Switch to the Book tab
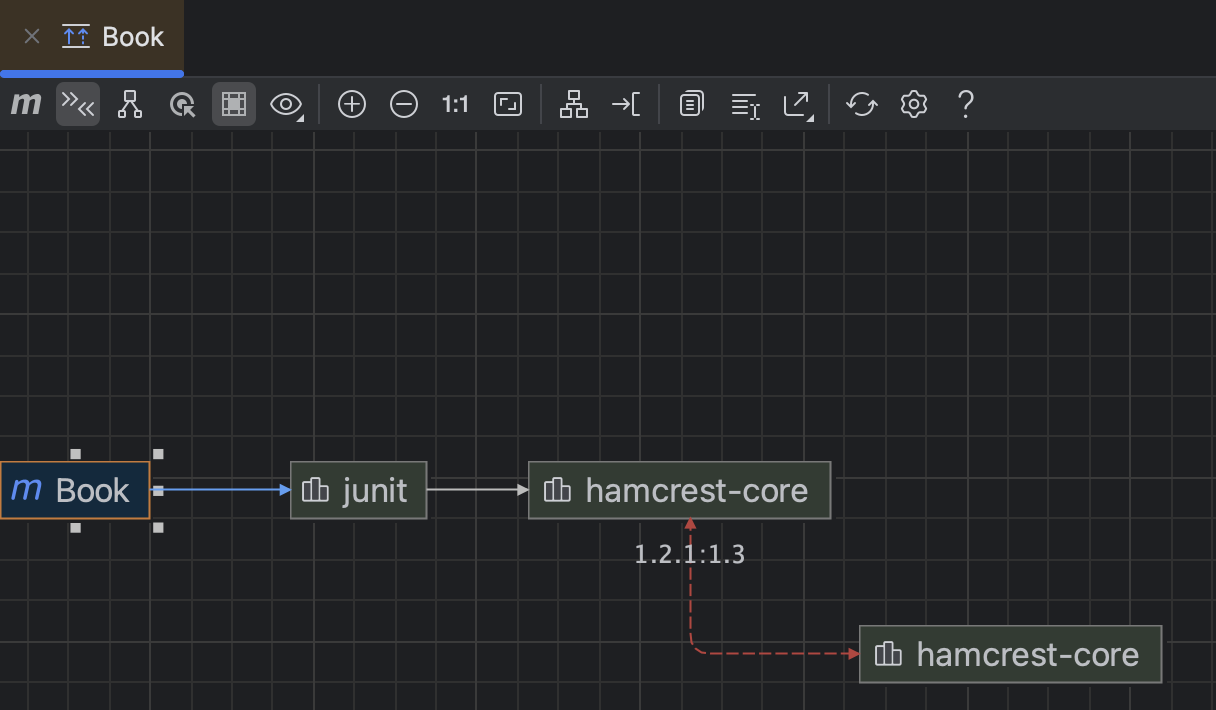 (110, 36)
